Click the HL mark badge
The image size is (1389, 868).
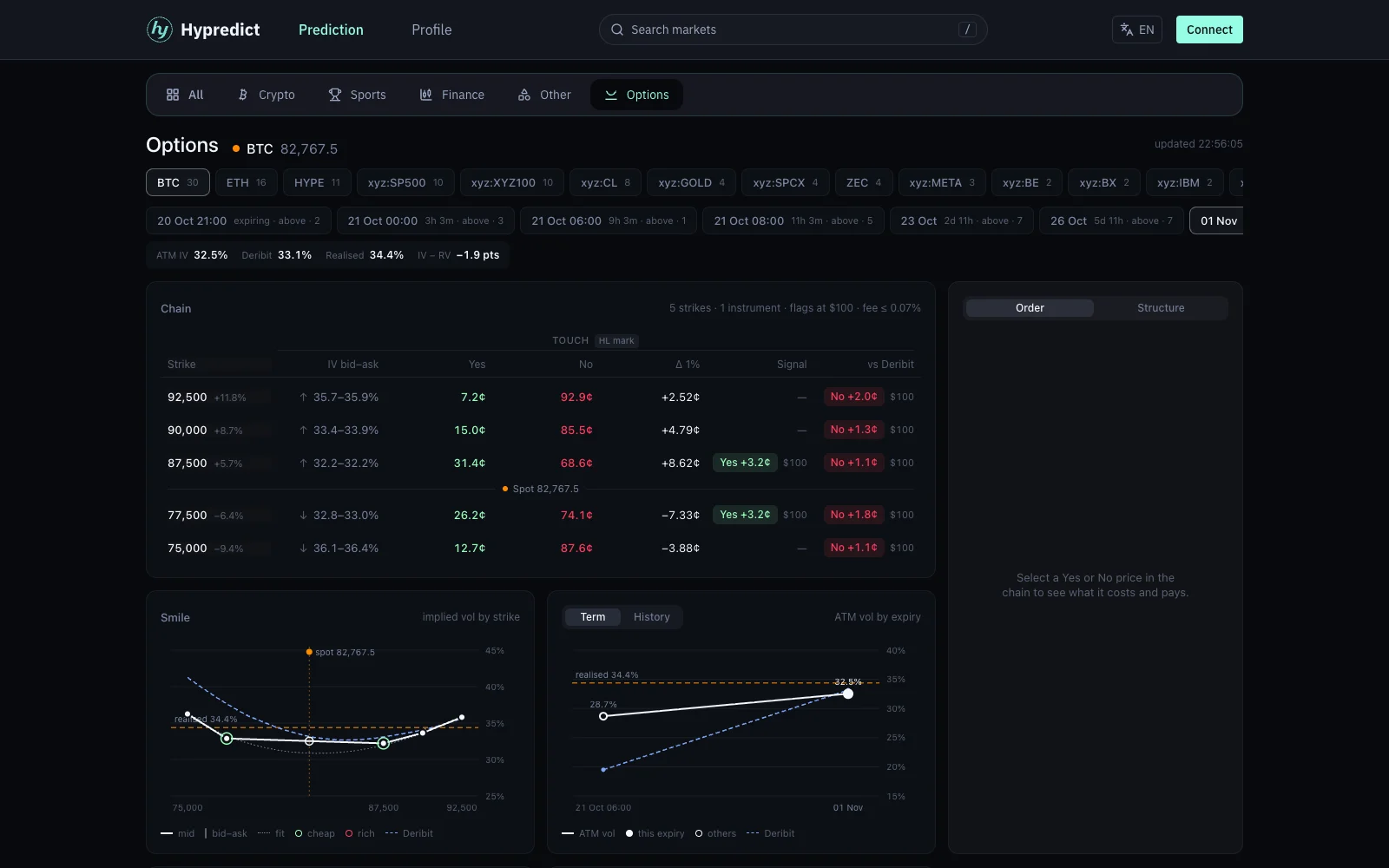616,341
